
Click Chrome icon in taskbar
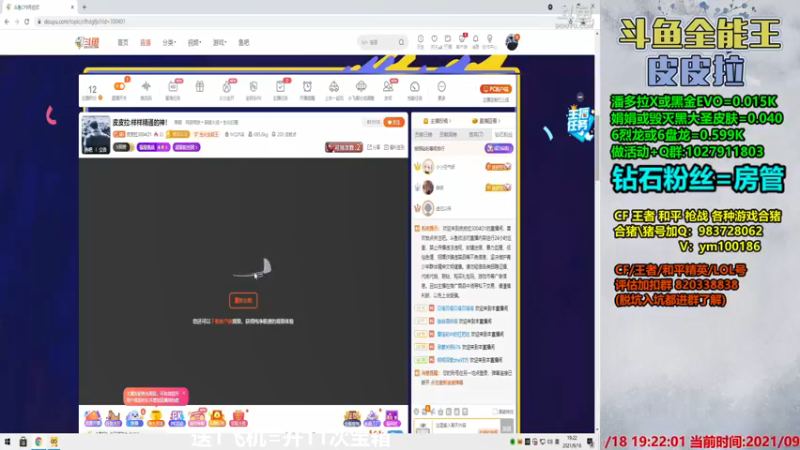coord(38,442)
